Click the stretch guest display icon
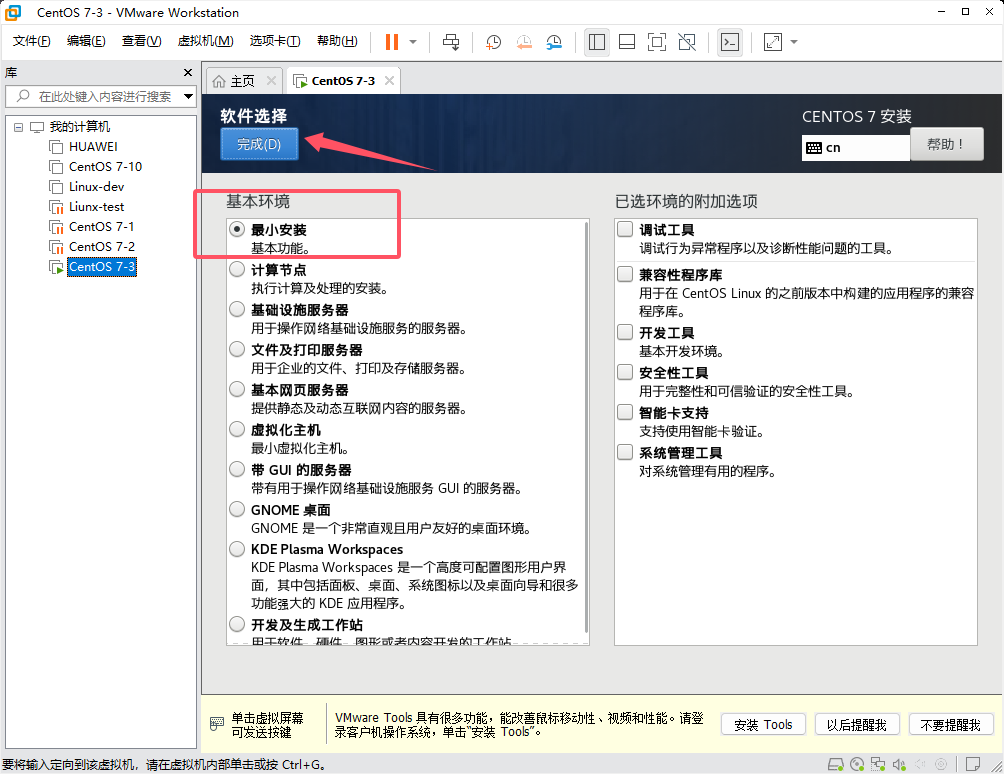The height and width of the screenshot is (774, 1004). tap(773, 42)
